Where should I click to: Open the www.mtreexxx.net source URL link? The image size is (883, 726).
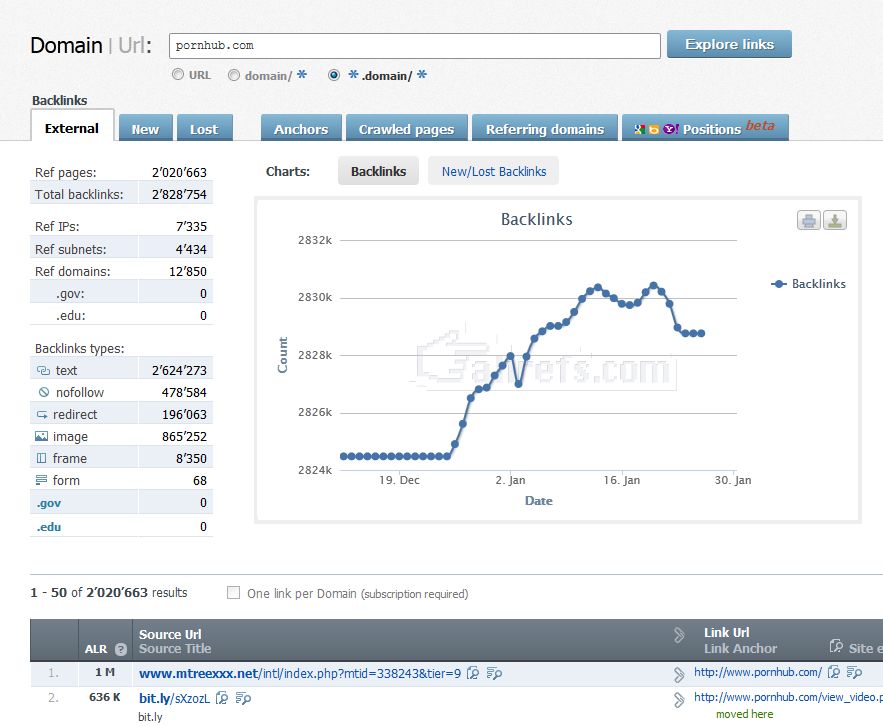point(300,673)
